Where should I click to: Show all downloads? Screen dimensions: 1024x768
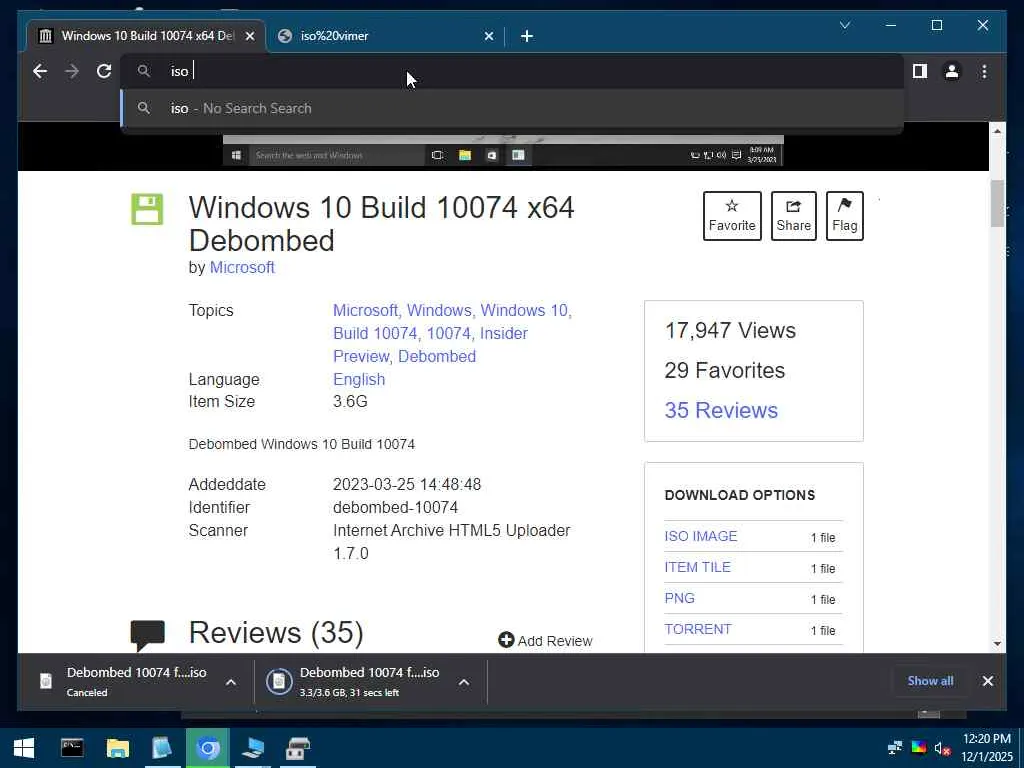[930, 681]
